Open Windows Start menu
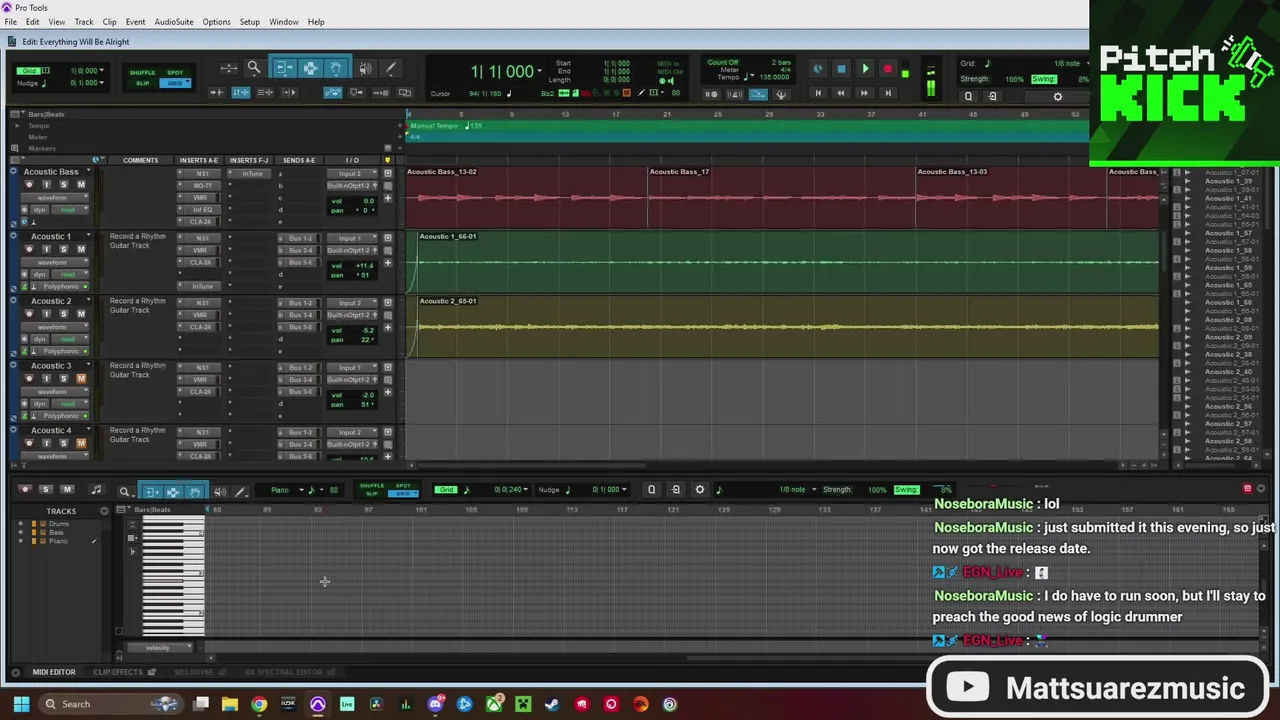 point(21,704)
